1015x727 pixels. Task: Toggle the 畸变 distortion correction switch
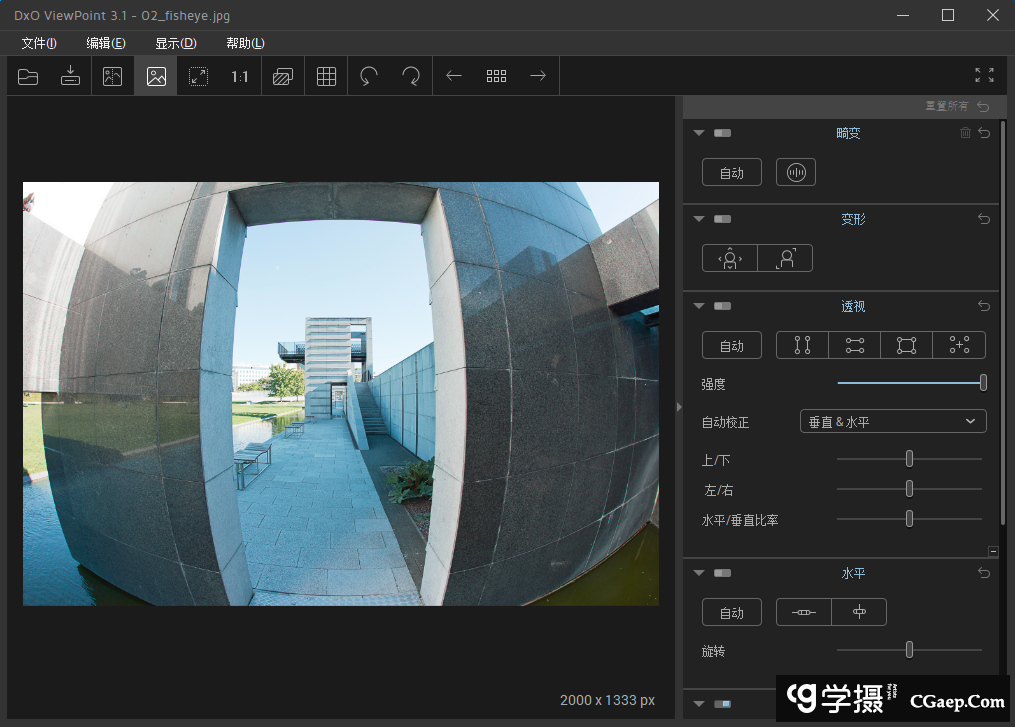pos(723,133)
